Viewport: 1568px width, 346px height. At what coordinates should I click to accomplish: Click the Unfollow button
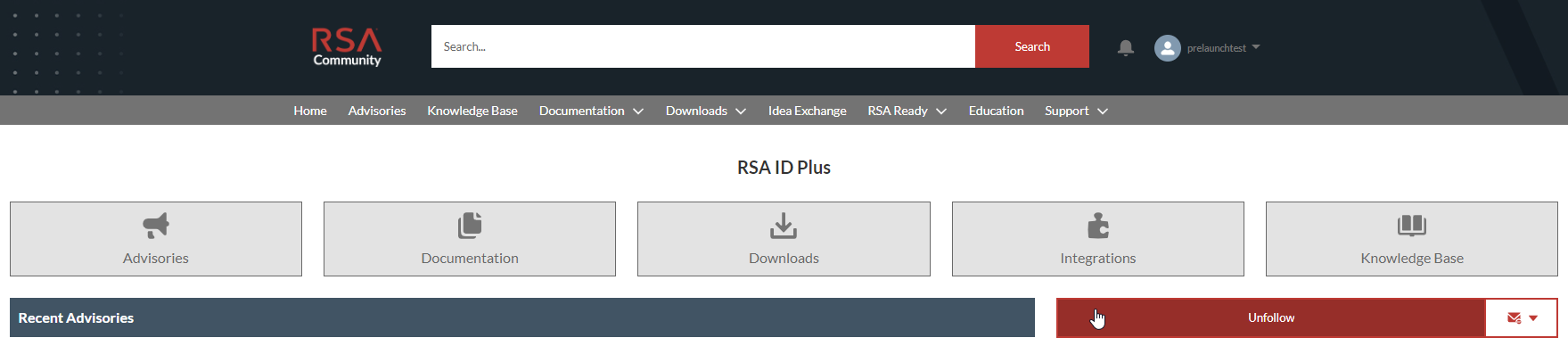pyautogui.click(x=1271, y=318)
